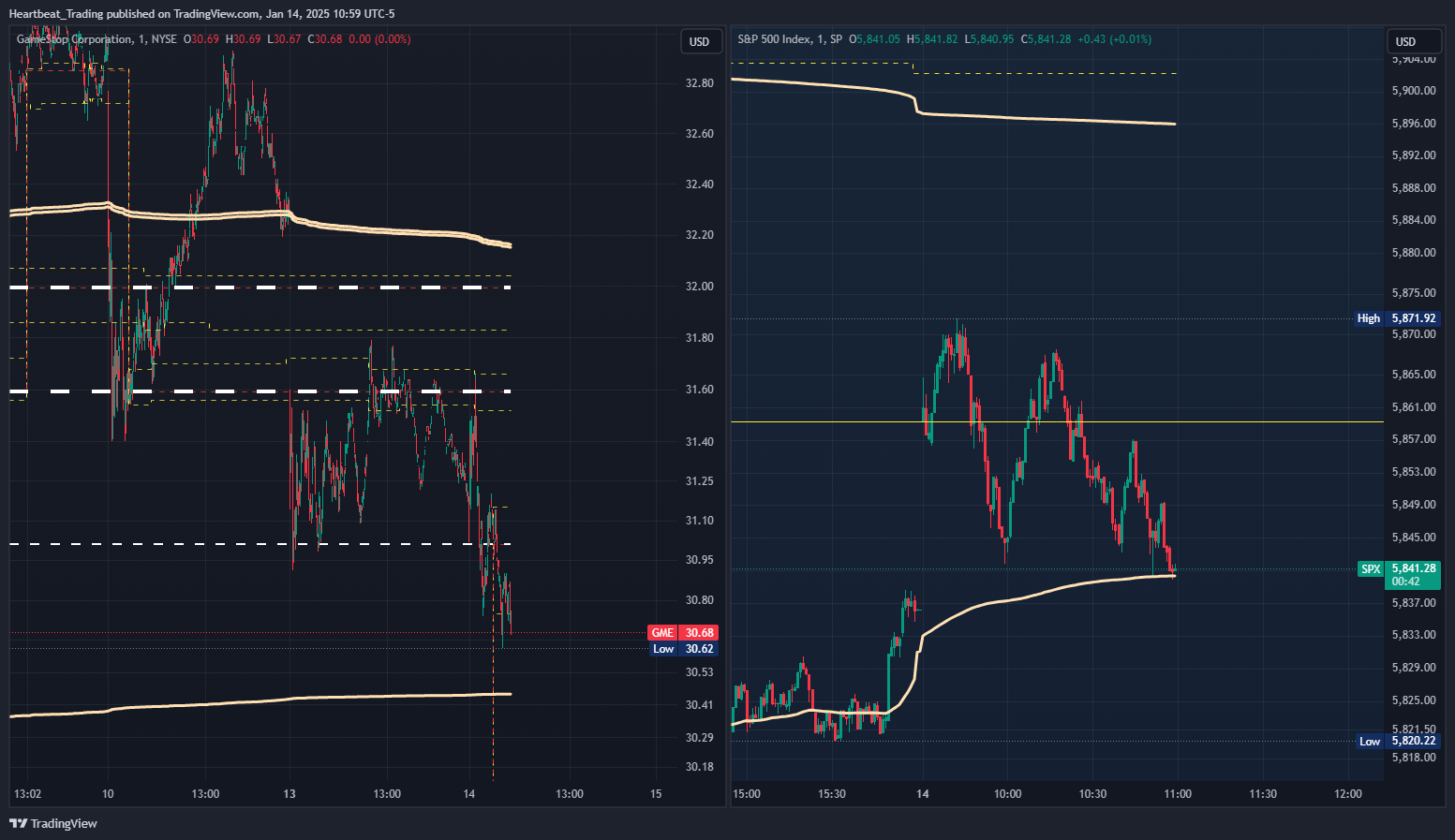Click the 30.41 price axis value

click(700, 705)
